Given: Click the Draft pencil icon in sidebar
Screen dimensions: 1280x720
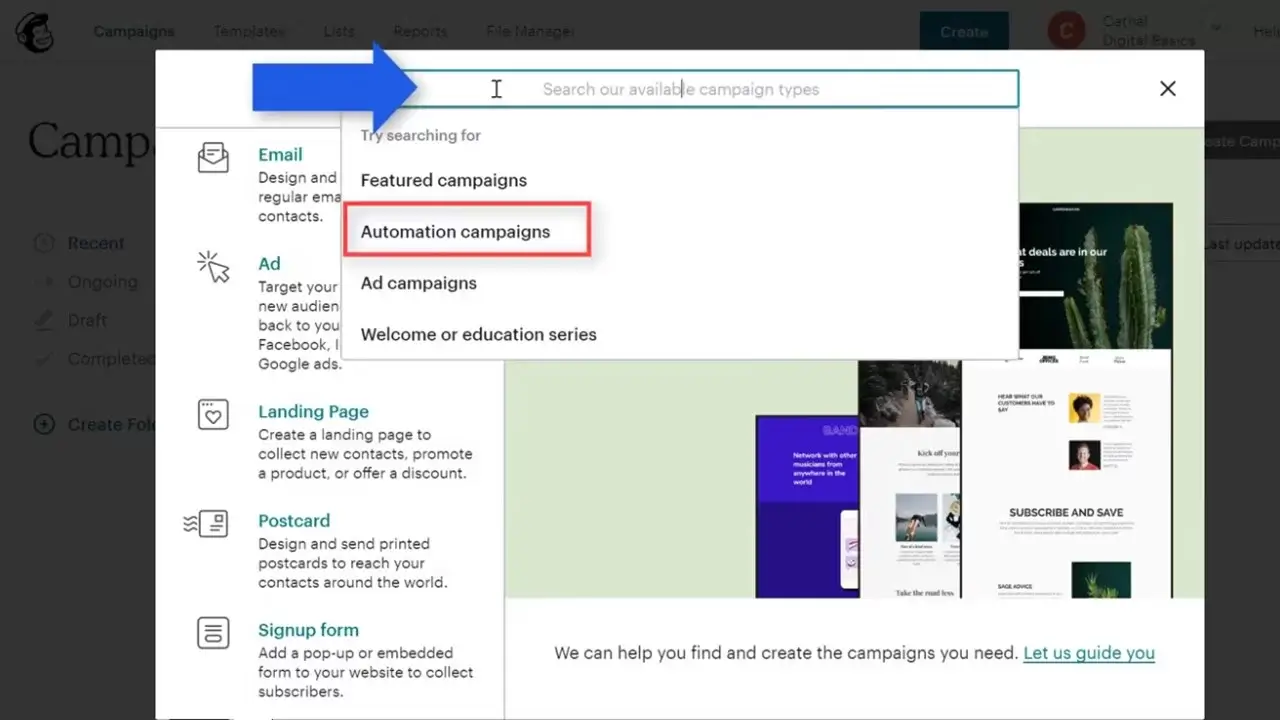Looking at the screenshot, I should pyautogui.click(x=44, y=320).
